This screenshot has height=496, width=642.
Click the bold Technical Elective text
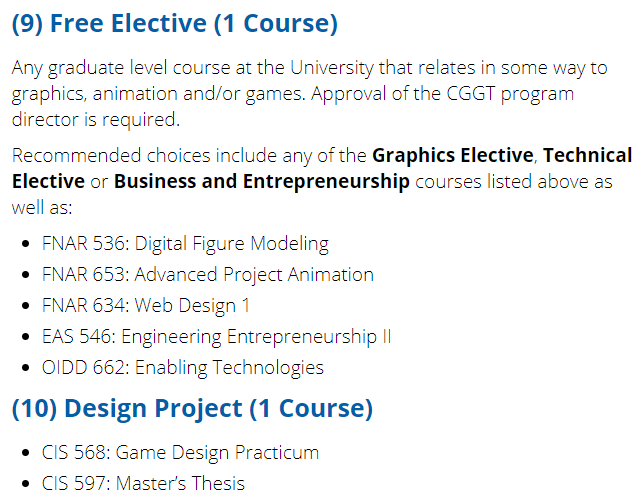point(587,156)
